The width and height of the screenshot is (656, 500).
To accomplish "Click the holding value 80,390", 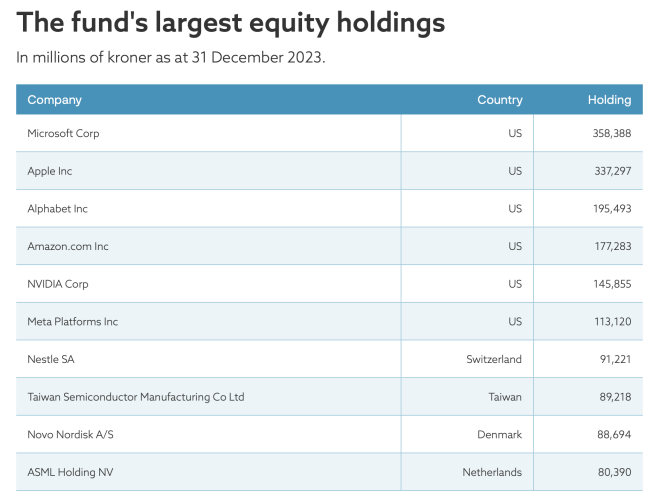I will pyautogui.click(x=613, y=472).
